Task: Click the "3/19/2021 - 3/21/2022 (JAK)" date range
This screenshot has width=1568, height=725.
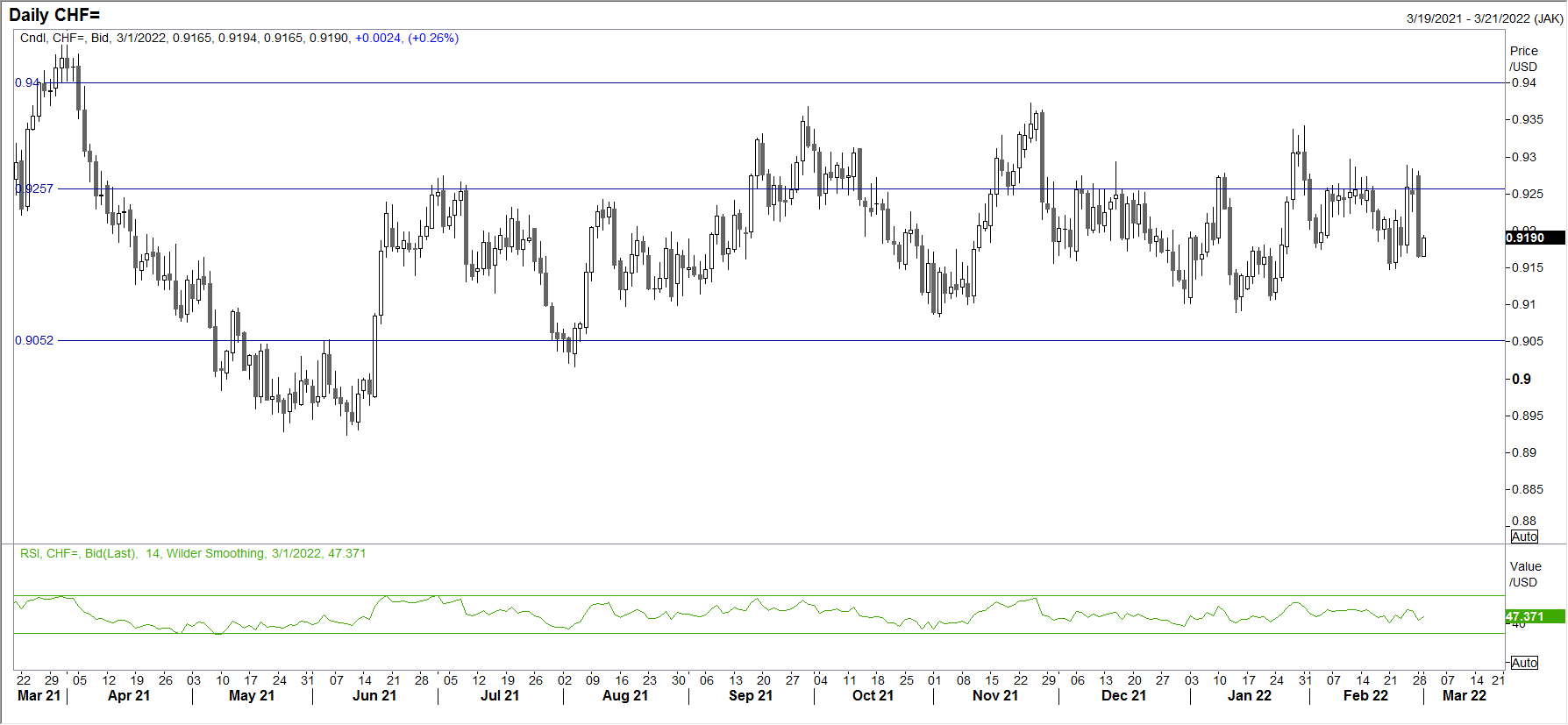Action: 1485,18
